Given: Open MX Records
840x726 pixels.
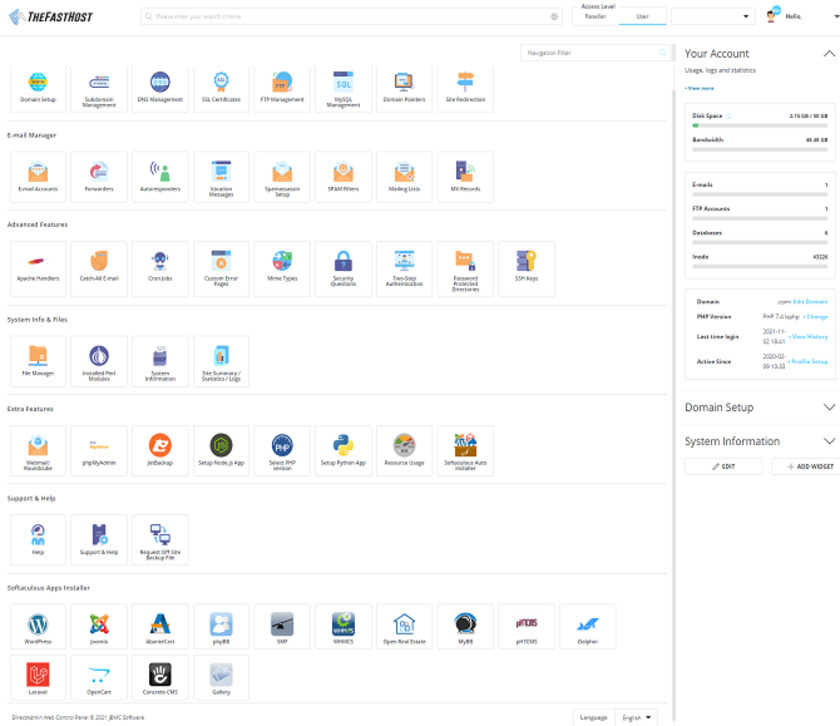Looking at the screenshot, I should tap(466, 177).
